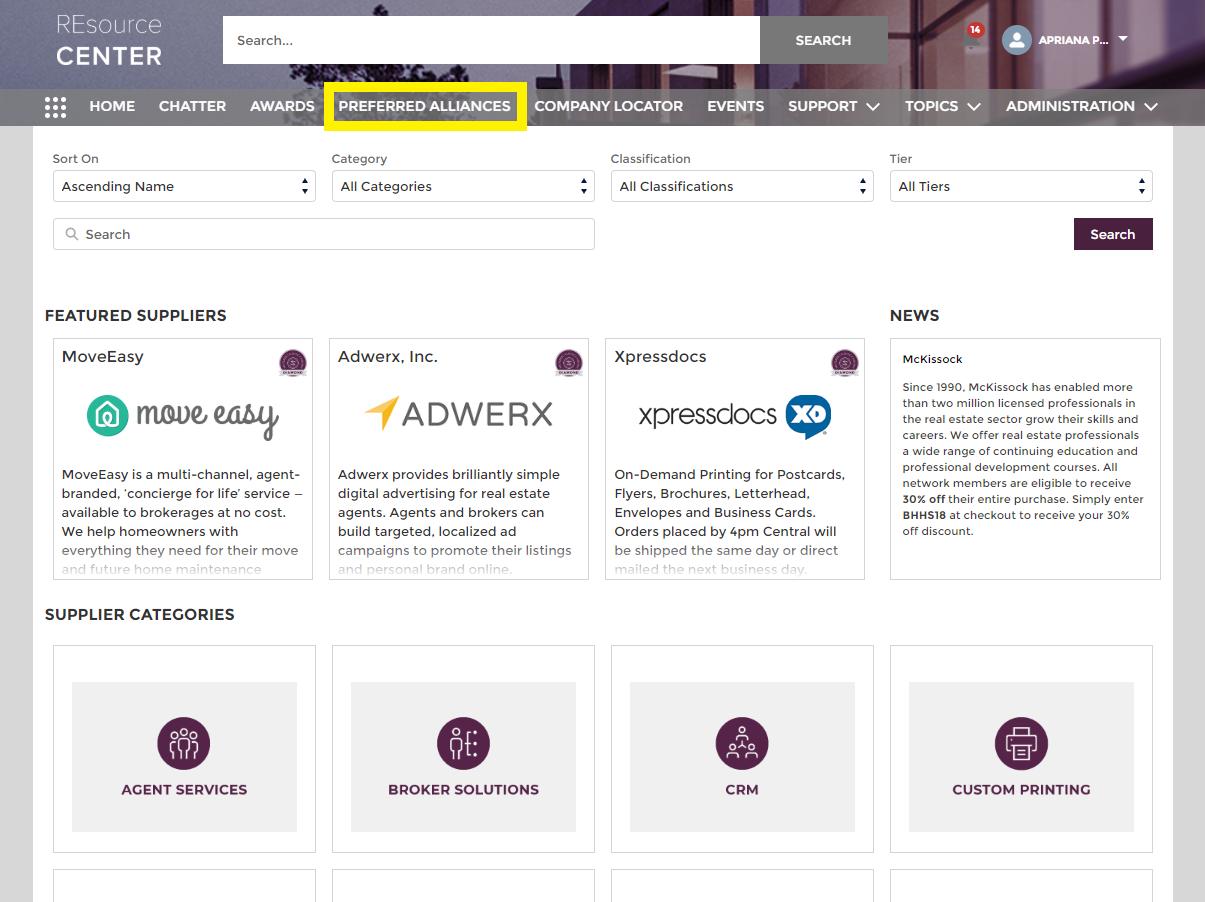Image resolution: width=1205 pixels, height=902 pixels.
Task: Click the APRIANA P... user name
Action: click(1073, 40)
